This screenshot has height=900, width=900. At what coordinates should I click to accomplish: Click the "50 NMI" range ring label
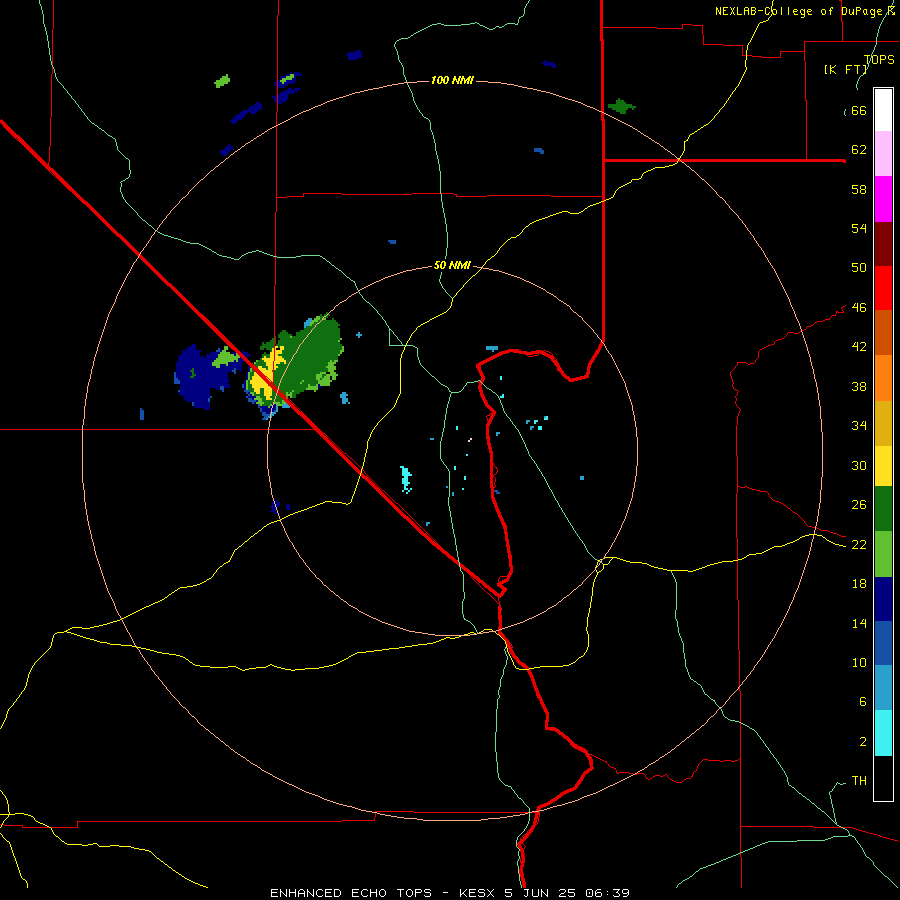point(452,265)
